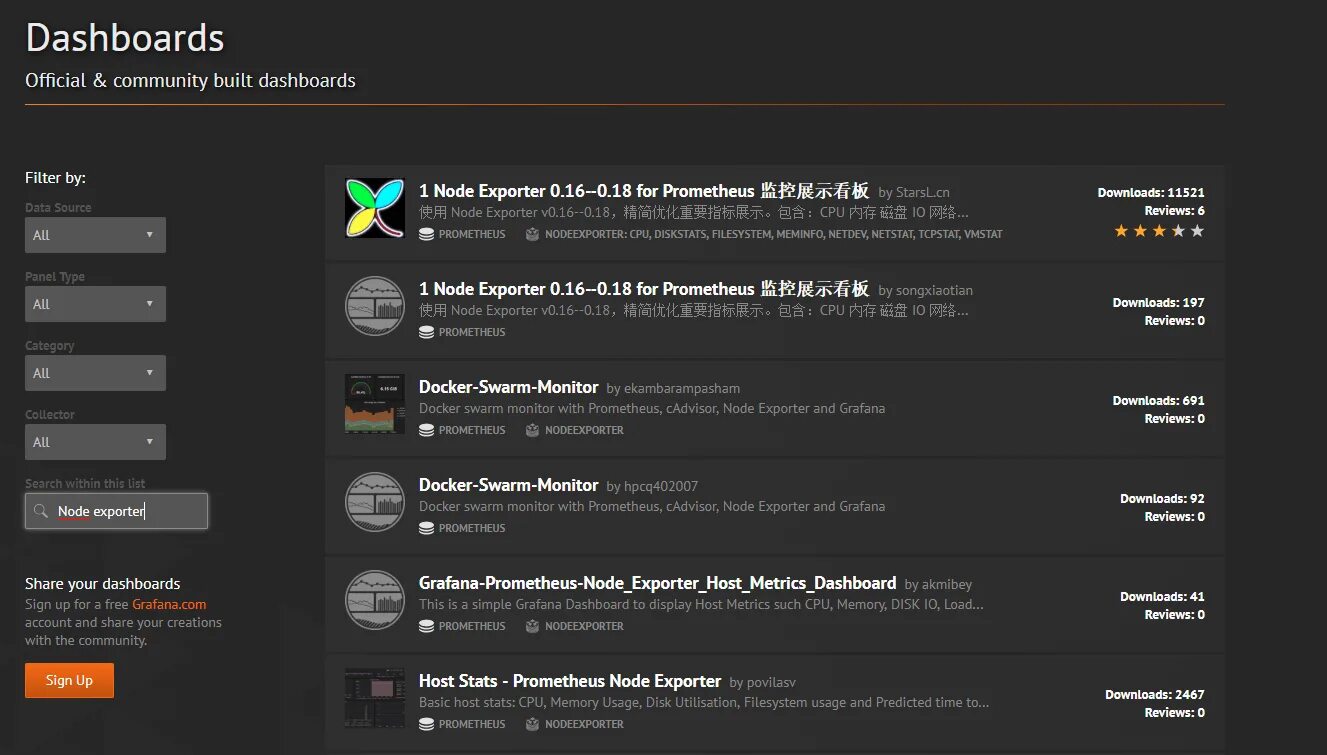Viewport: 1327px width, 755px height.
Task: Click author name 'by ekambarampasham'
Action: [x=673, y=388]
